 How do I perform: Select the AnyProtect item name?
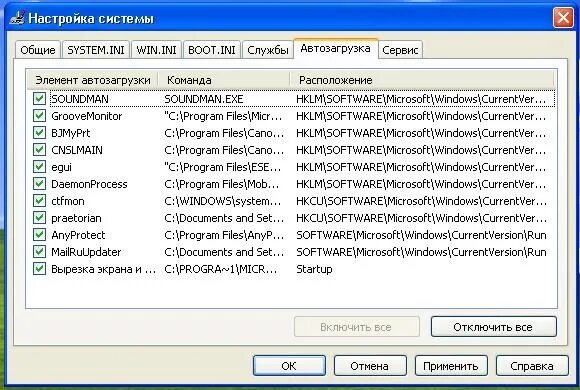78,235
